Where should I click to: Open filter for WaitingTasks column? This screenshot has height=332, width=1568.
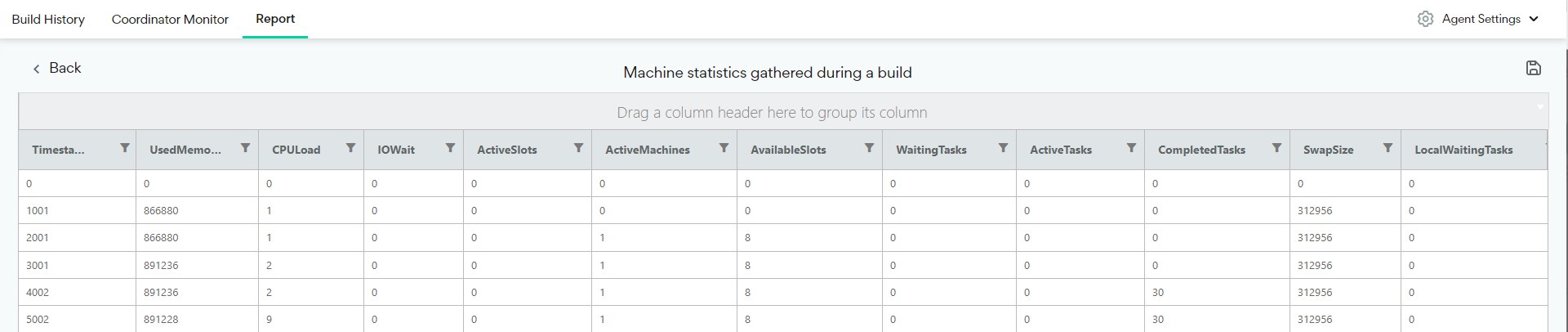point(1003,148)
